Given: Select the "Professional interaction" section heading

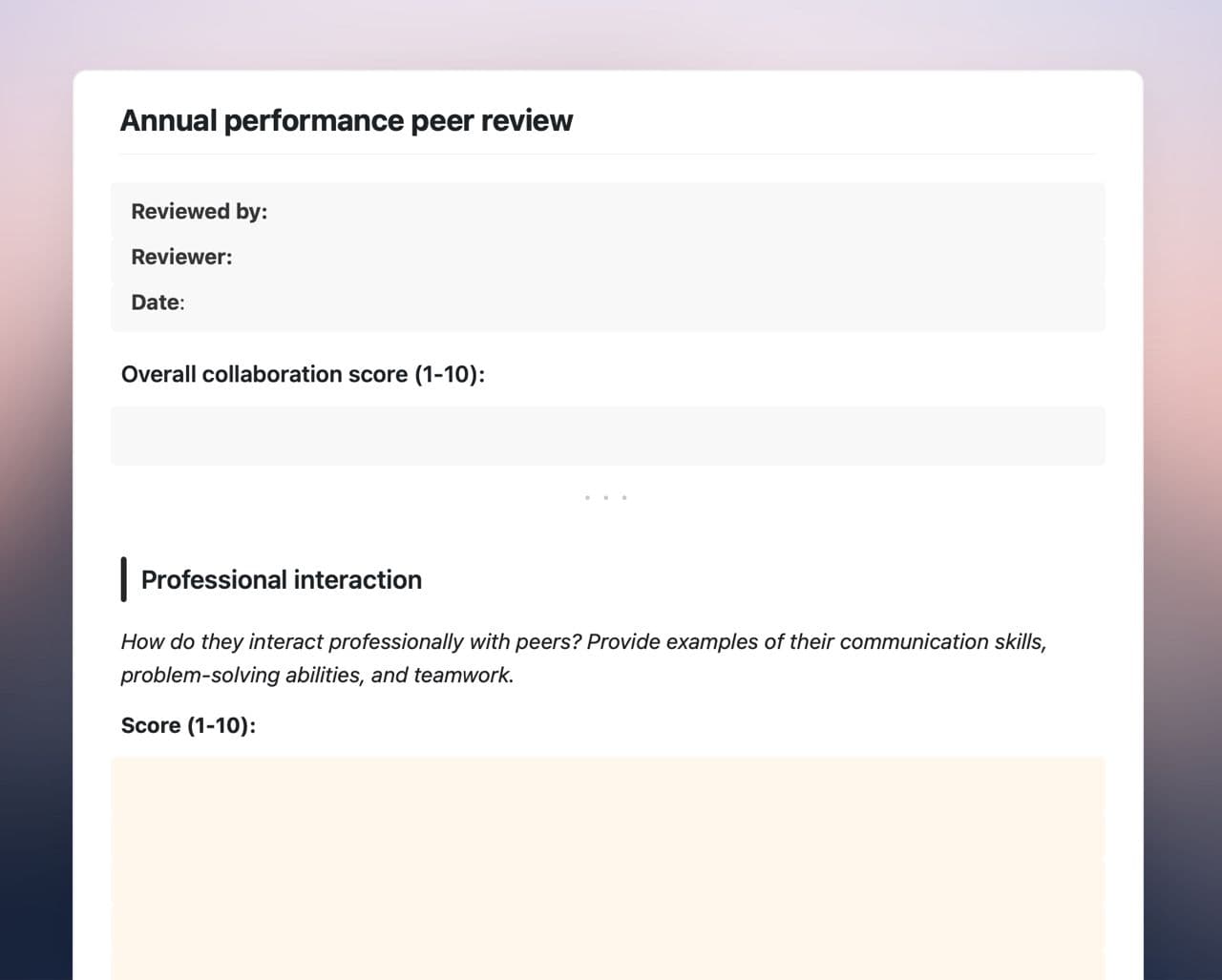Looking at the screenshot, I should tap(281, 580).
